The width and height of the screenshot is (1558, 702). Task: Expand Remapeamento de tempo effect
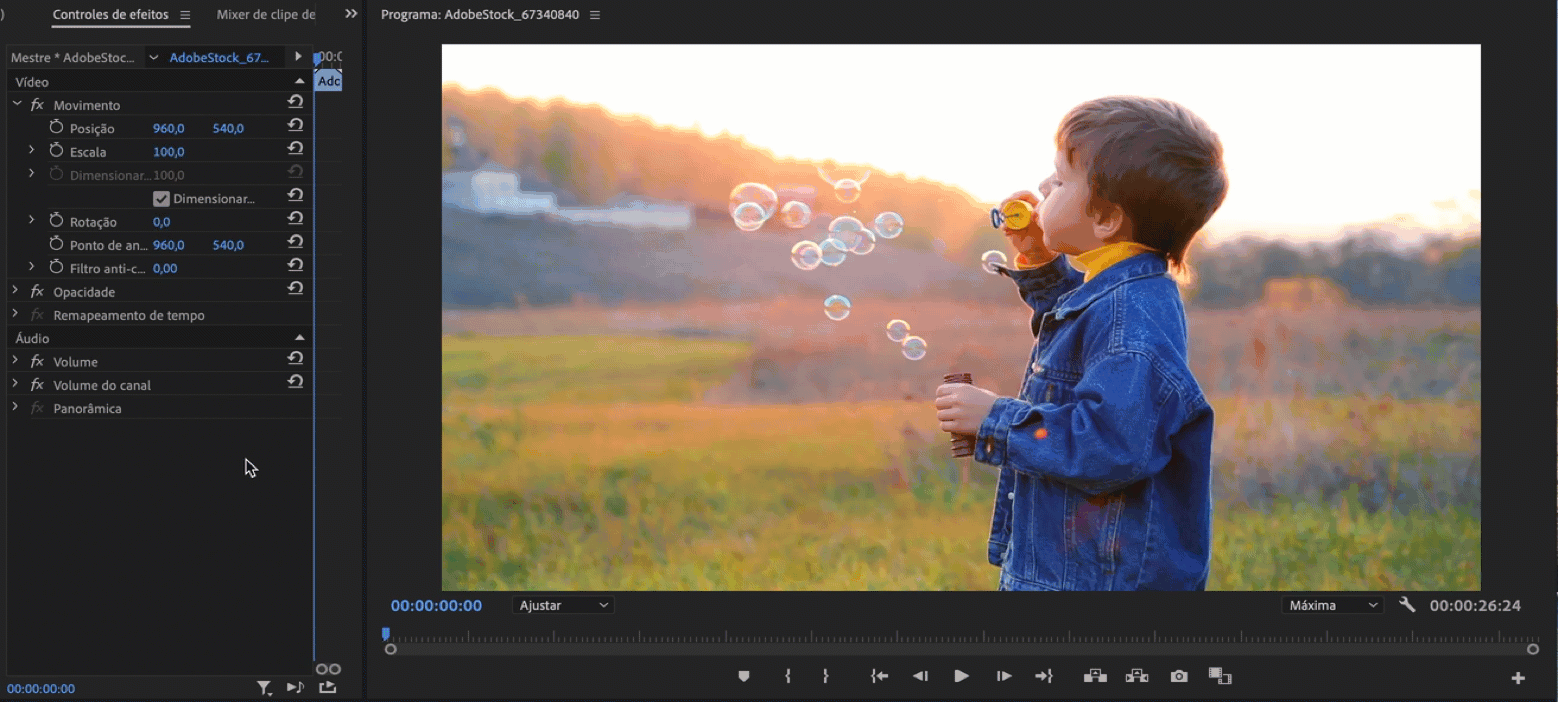click(x=15, y=314)
